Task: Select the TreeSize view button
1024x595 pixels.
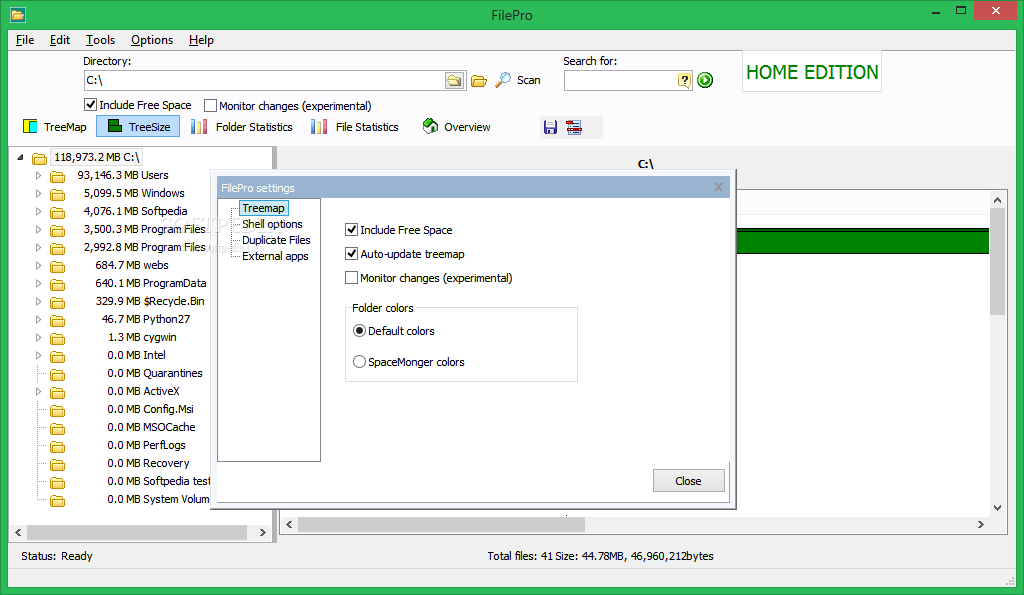Action: tap(138, 126)
